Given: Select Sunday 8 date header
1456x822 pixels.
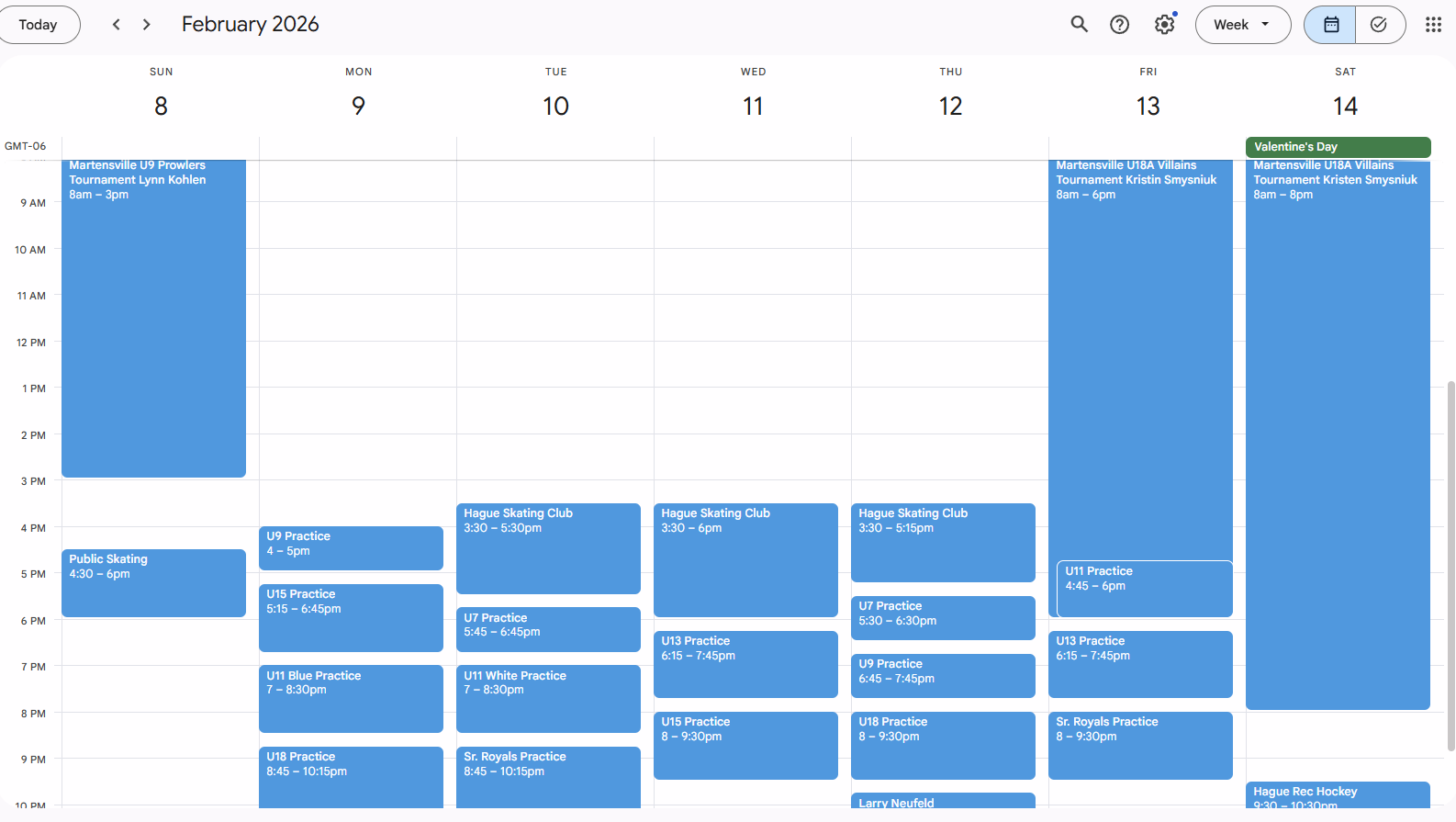Looking at the screenshot, I should (x=161, y=107).
